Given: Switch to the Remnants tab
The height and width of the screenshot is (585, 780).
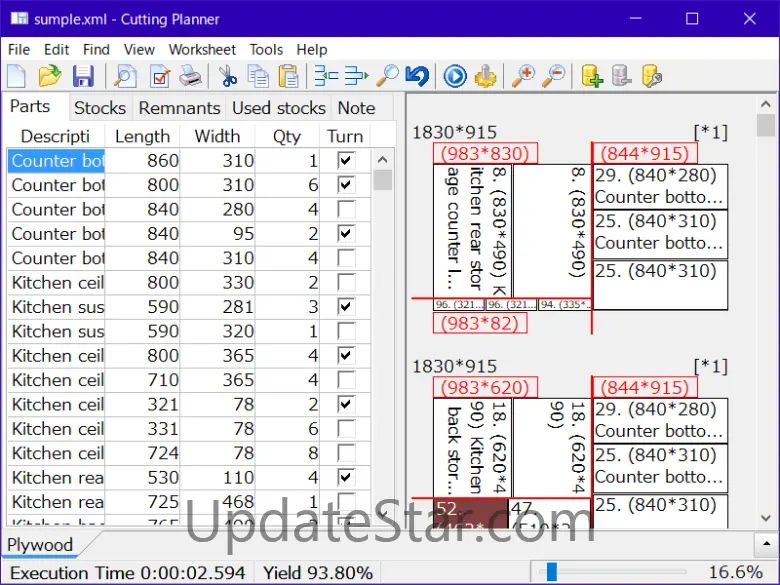Looking at the screenshot, I should (179, 108).
